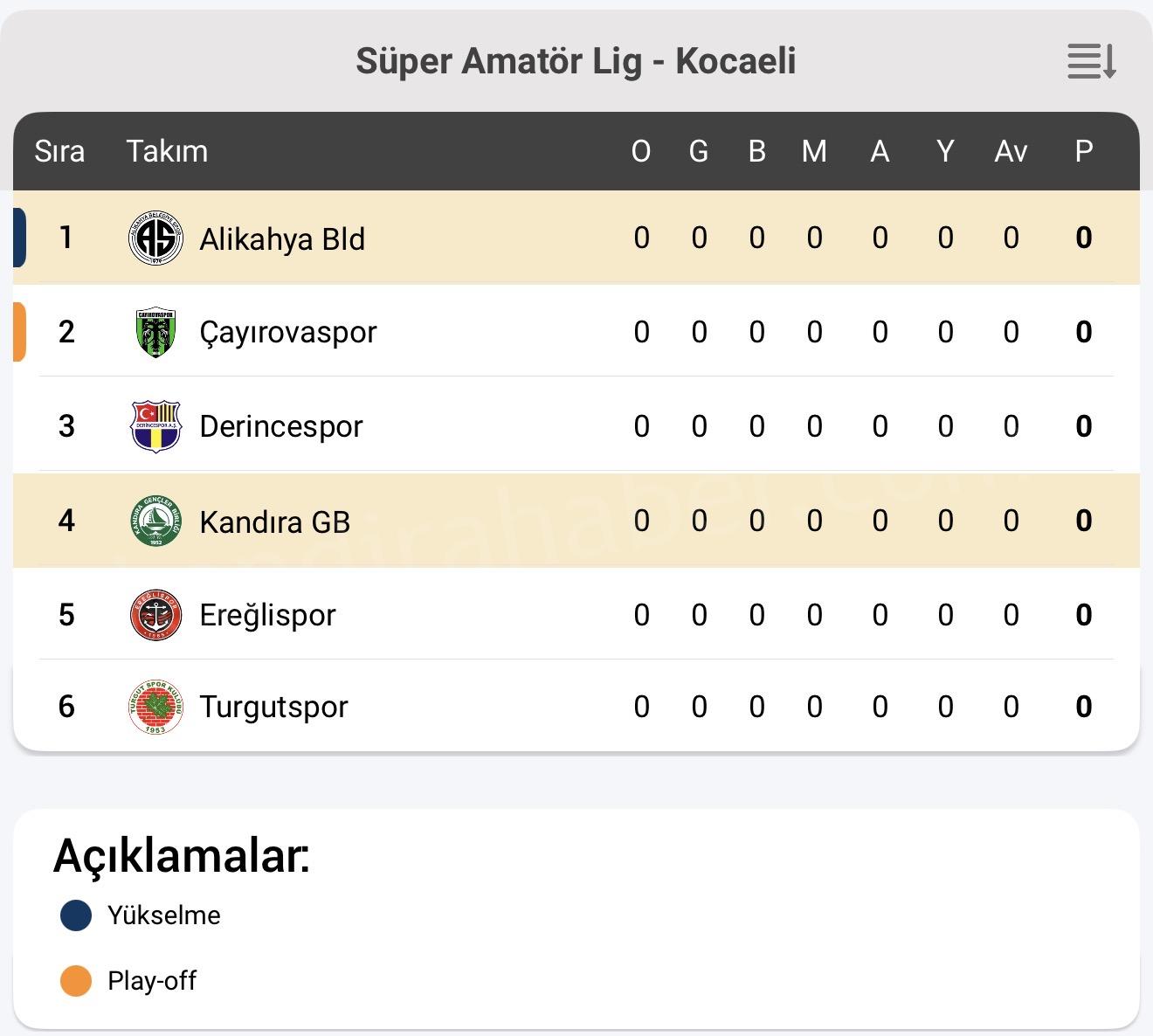Click the Alikahya Bld club logo
Viewport: 1153px width, 1036px height.
[155, 238]
